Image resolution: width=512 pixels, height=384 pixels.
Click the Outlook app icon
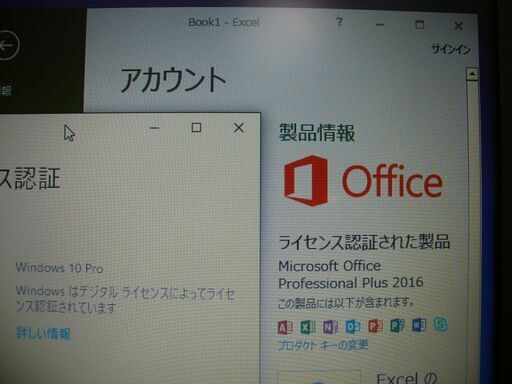(353, 326)
